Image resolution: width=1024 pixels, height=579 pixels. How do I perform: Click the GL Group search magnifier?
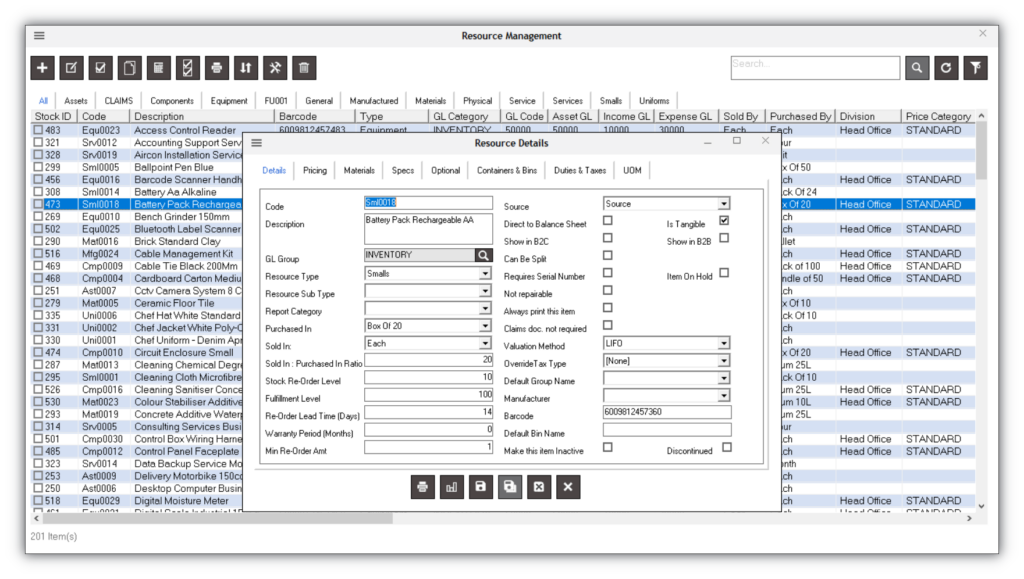click(x=483, y=255)
